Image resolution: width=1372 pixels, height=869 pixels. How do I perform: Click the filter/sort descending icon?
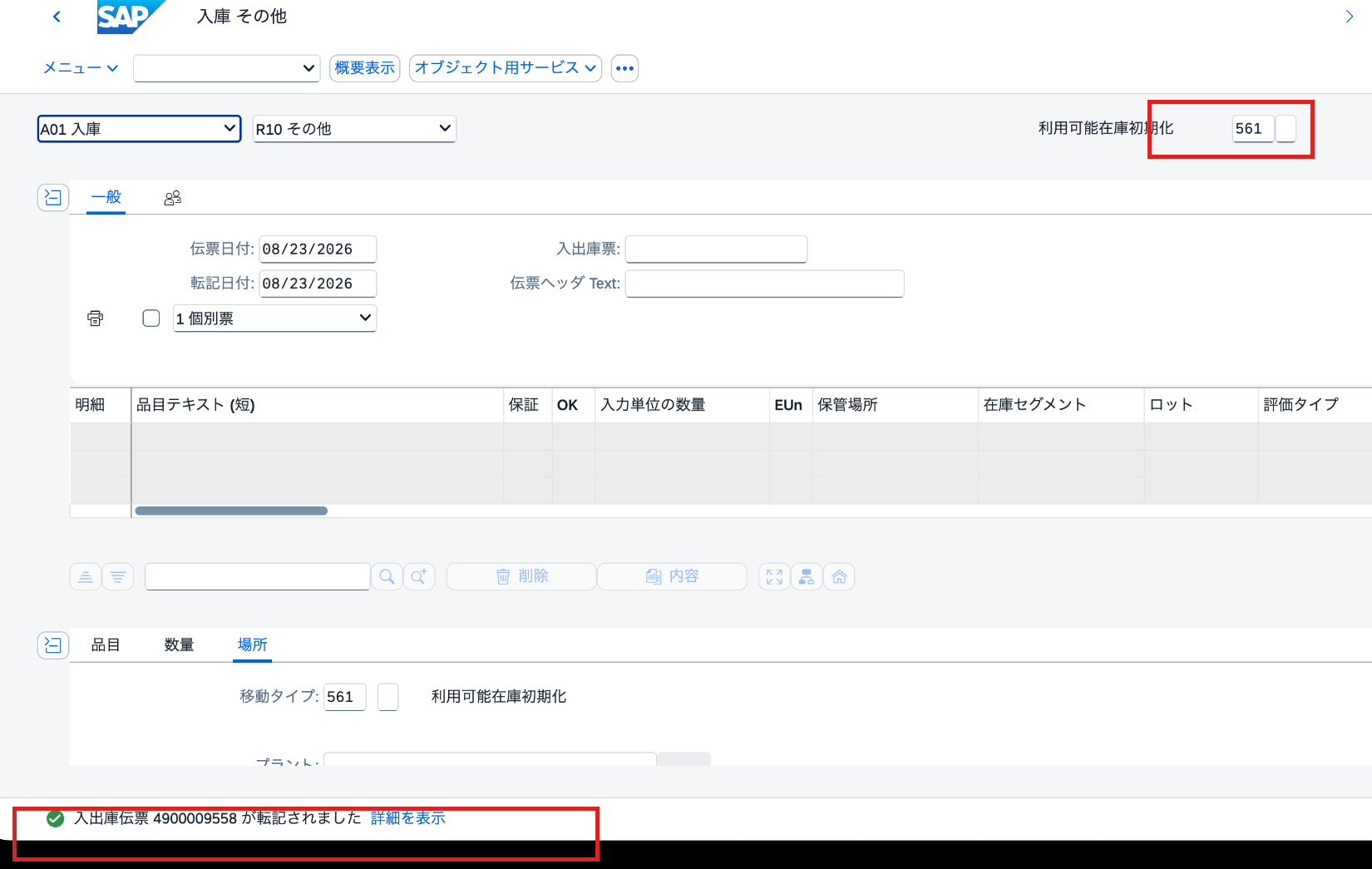[x=118, y=576]
